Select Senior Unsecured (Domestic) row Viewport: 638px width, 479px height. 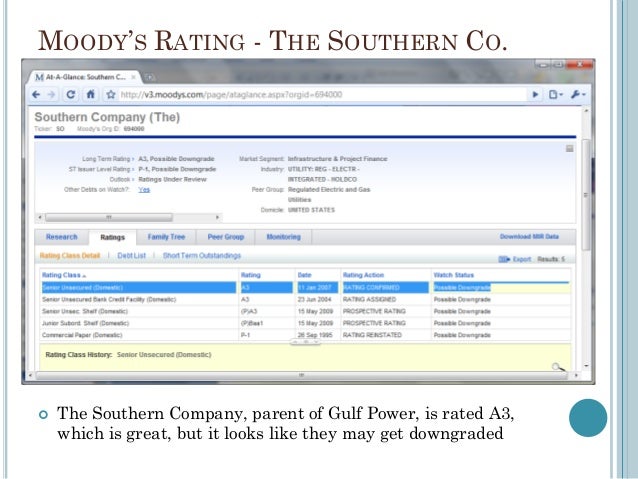pos(305,288)
